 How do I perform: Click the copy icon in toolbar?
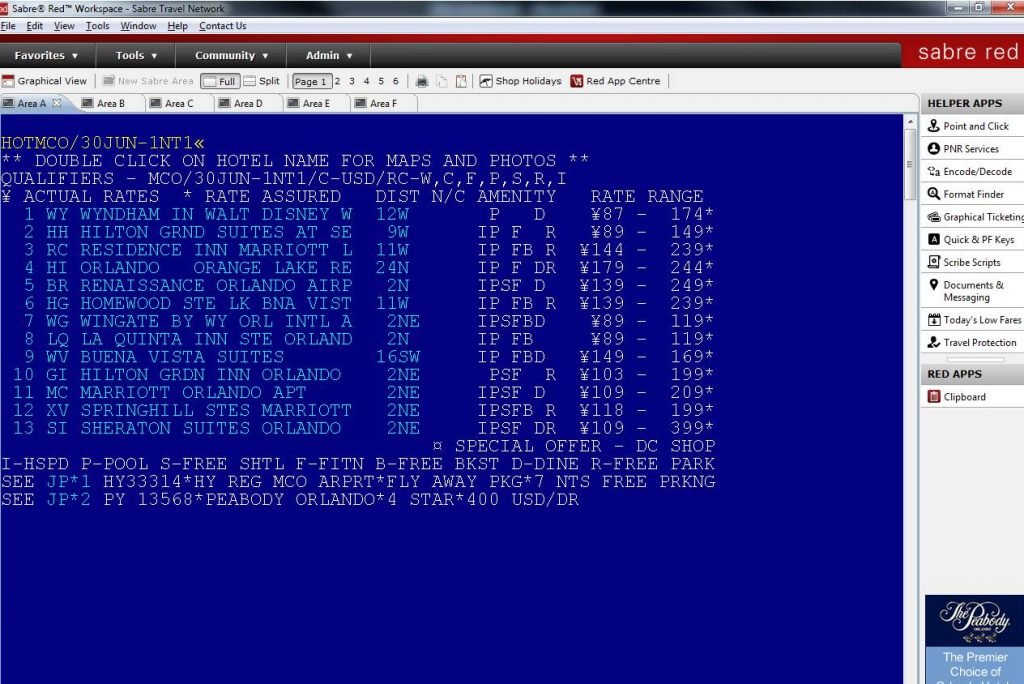441,81
